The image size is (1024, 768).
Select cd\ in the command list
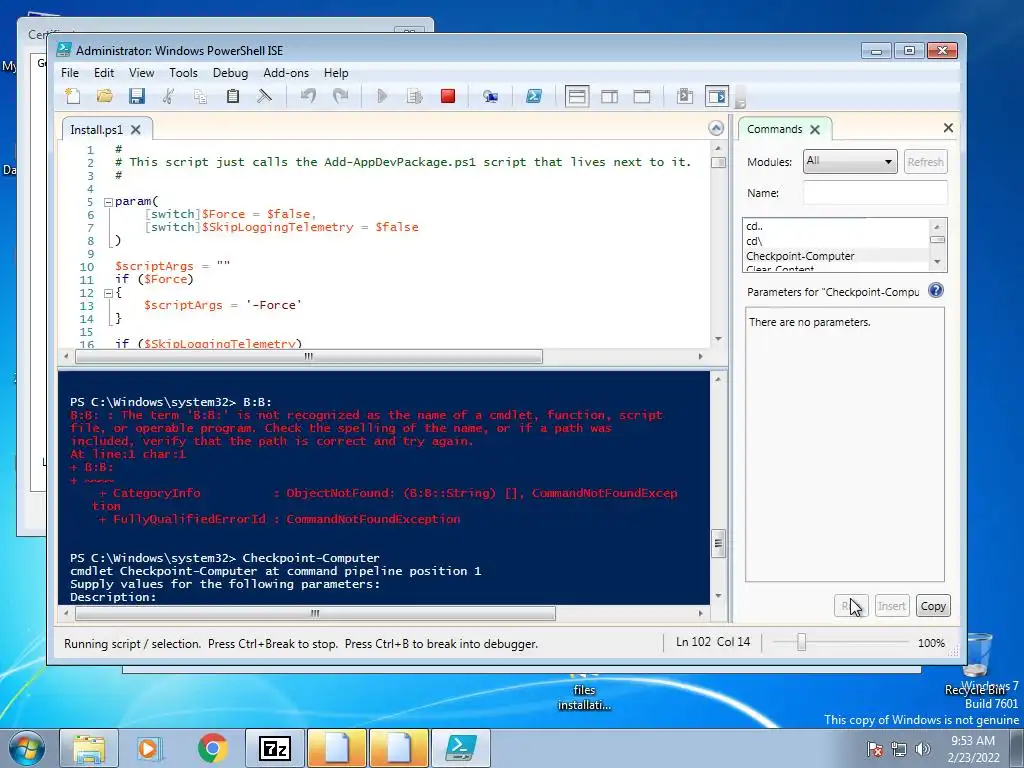point(836,241)
